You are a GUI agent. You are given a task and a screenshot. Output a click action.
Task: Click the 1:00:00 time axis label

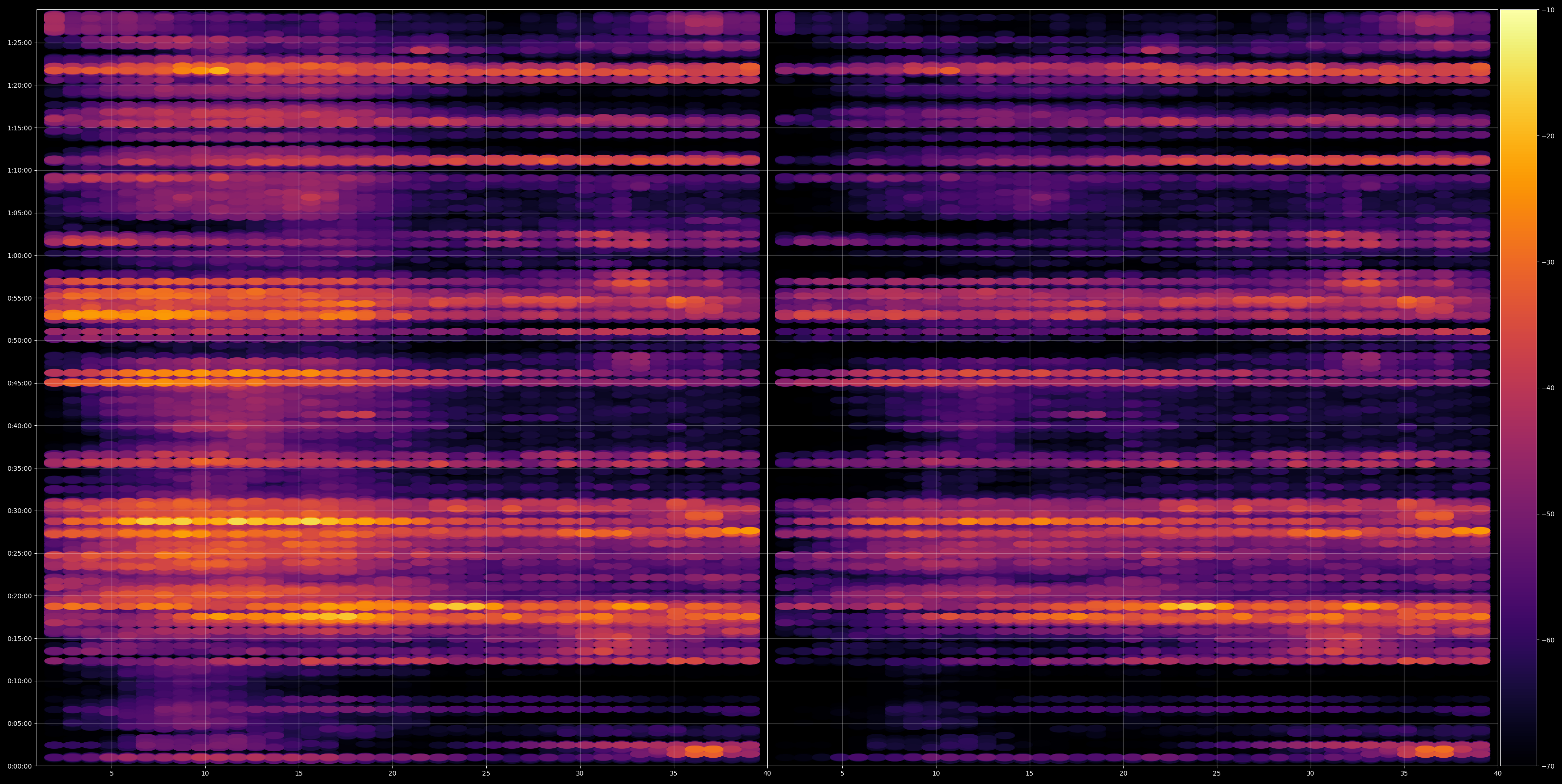[x=19, y=256]
